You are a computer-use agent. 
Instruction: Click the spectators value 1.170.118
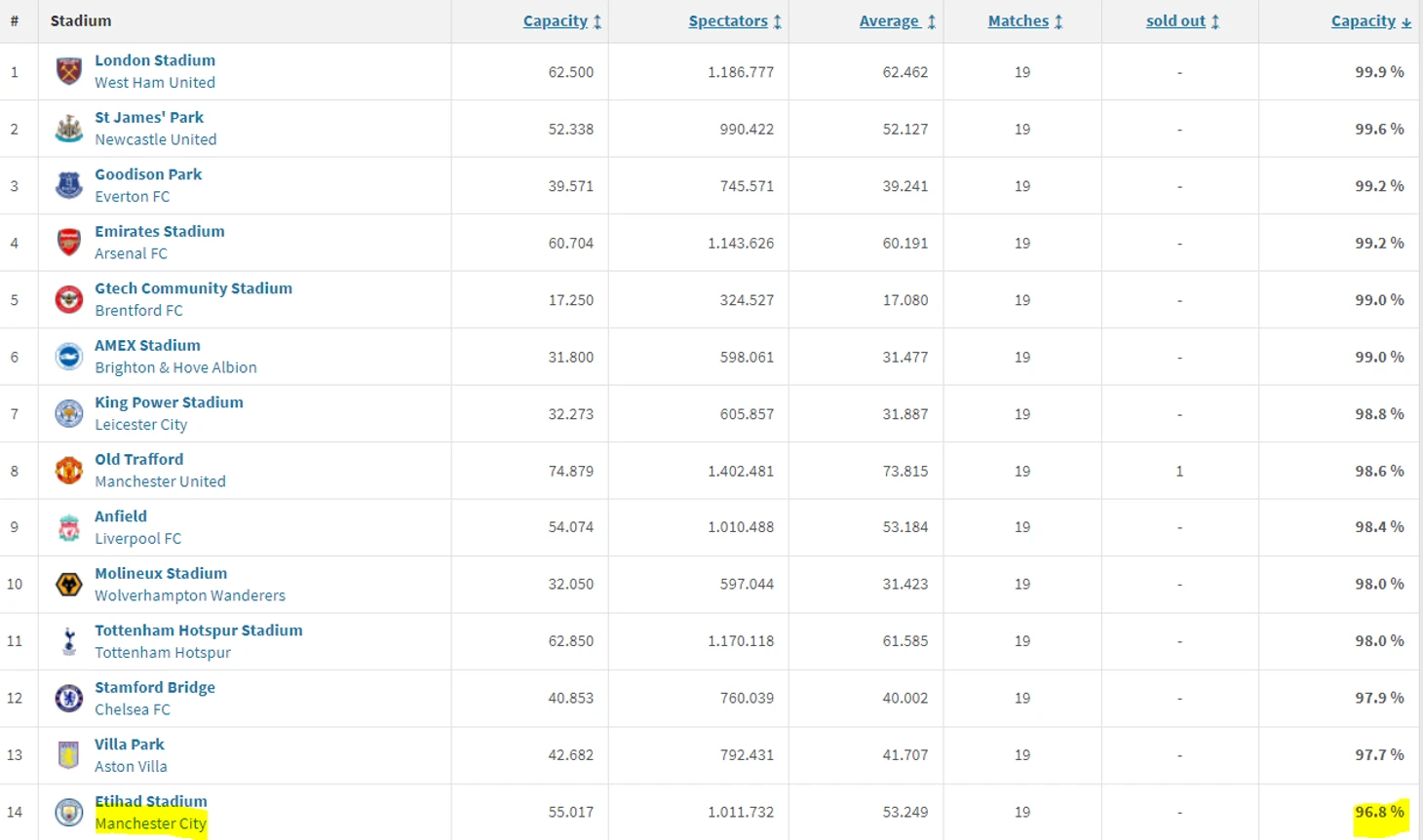(741, 641)
